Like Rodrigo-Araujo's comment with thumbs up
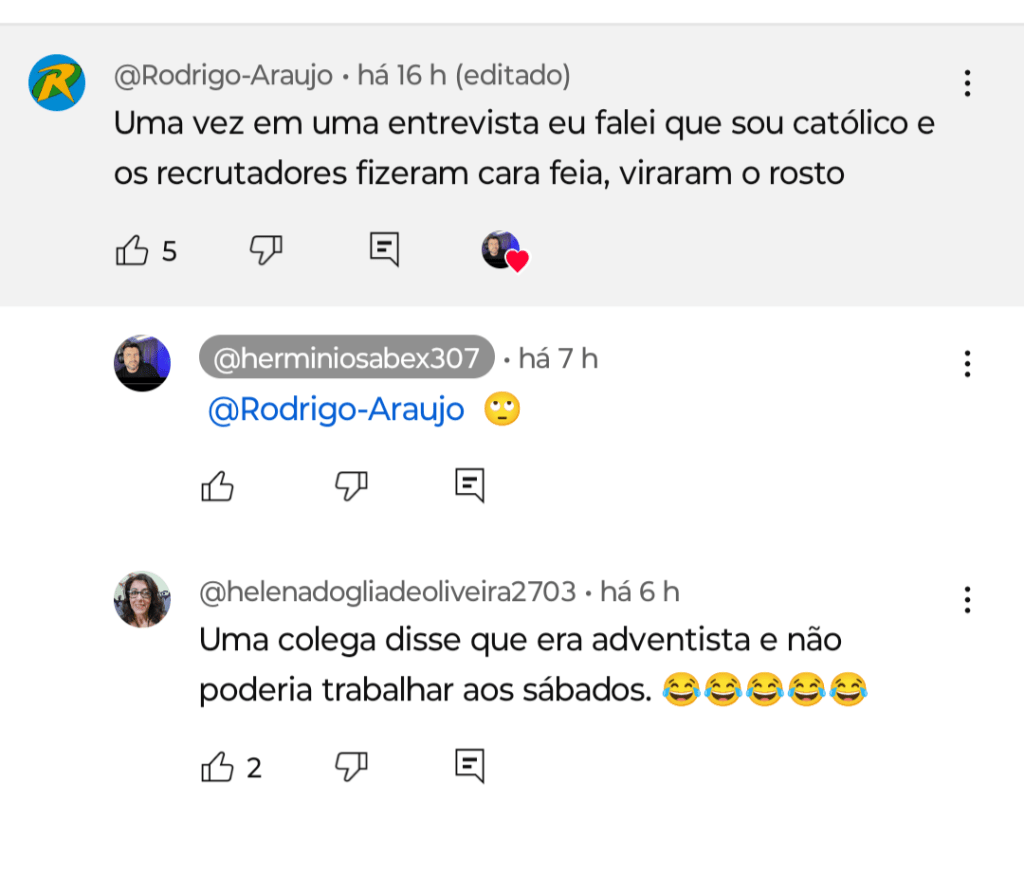 [132, 250]
